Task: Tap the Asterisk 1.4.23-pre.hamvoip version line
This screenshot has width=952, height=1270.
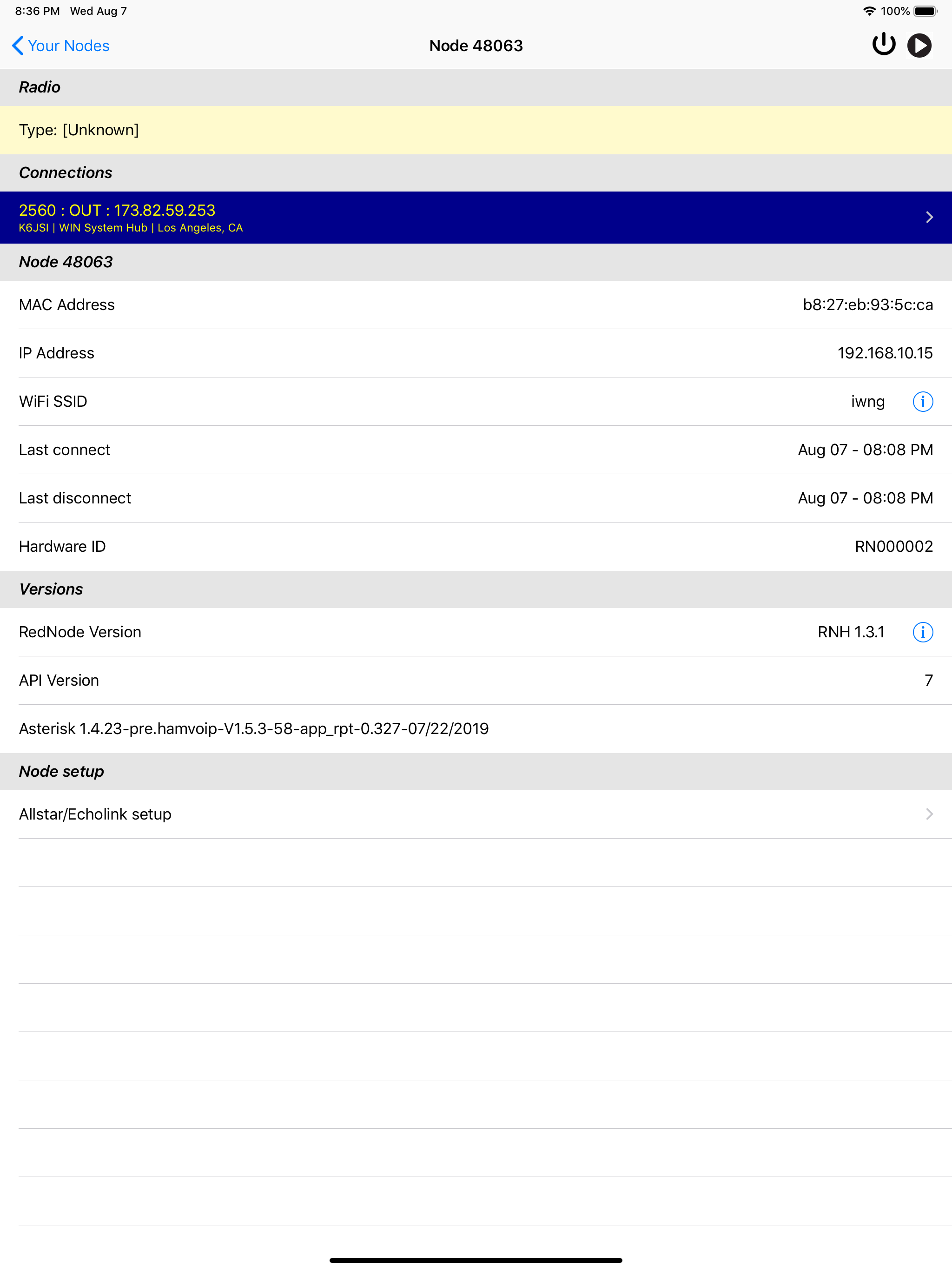Action: click(x=254, y=728)
